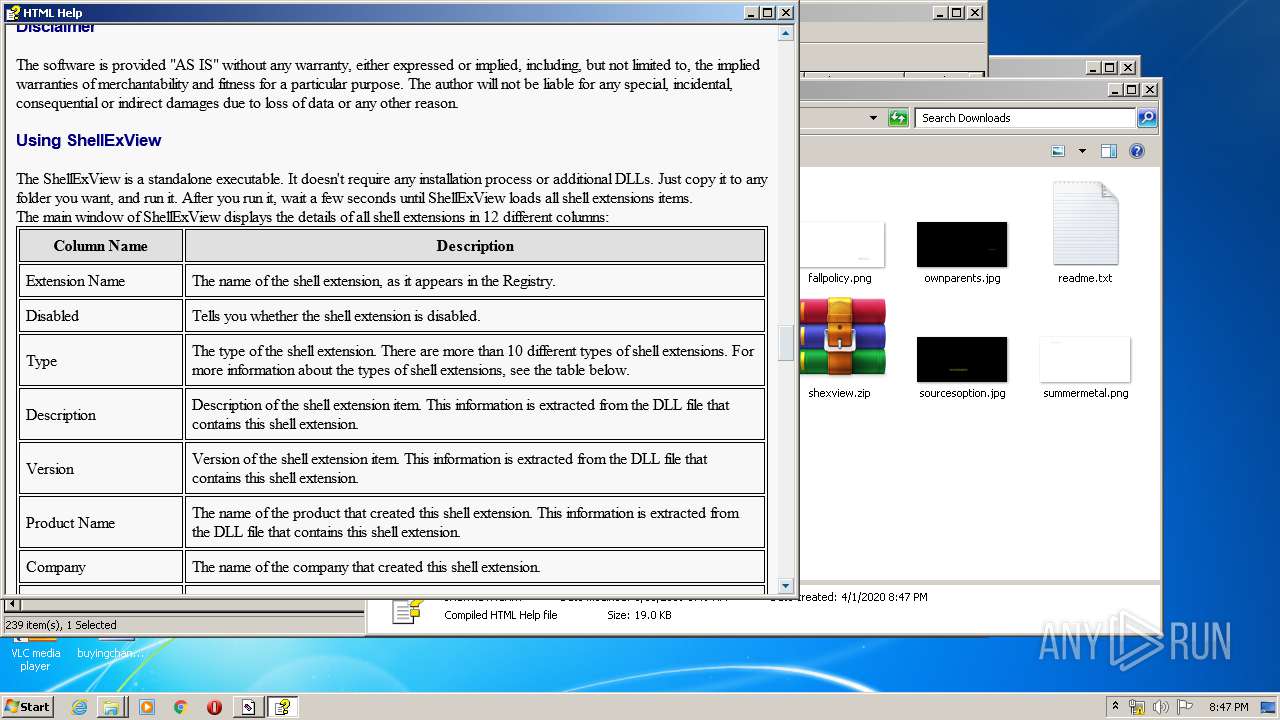Image resolution: width=1280 pixels, height=720 pixels.
Task: Minimize the HTML Help window
Action: [x=751, y=13]
